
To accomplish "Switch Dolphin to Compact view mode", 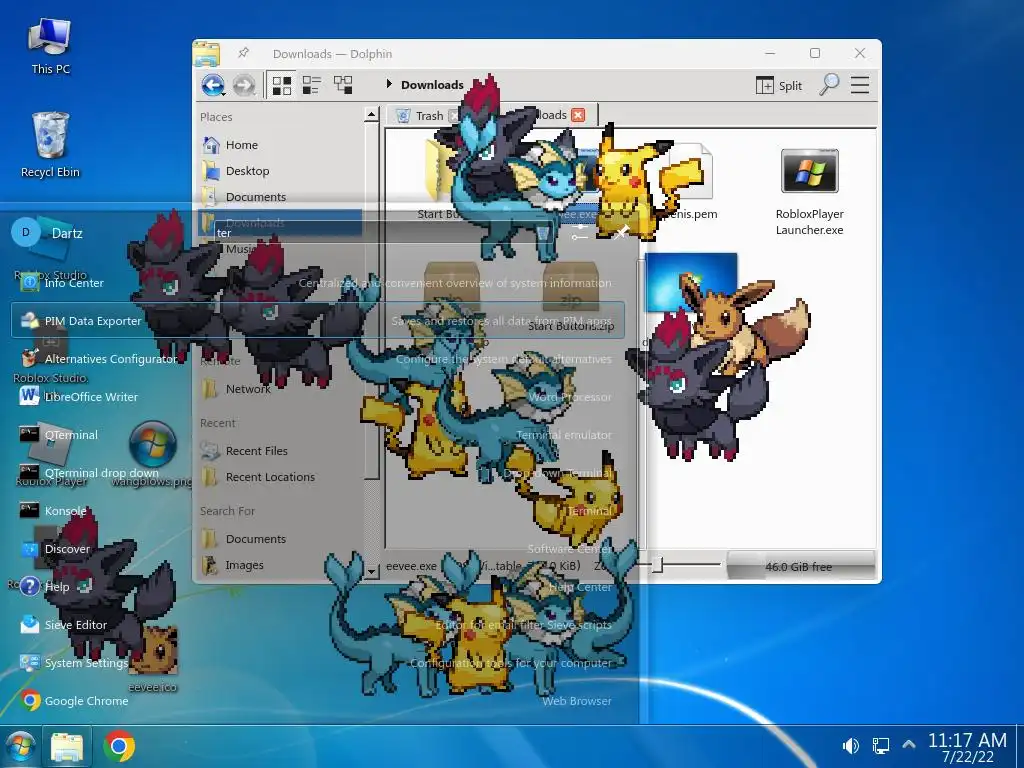I will point(312,85).
